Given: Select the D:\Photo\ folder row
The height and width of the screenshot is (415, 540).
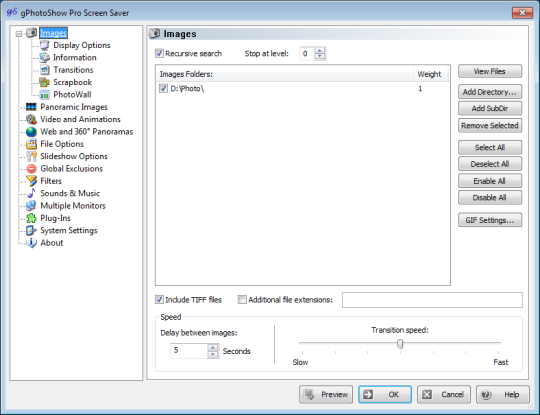Looking at the screenshot, I should 303,89.
